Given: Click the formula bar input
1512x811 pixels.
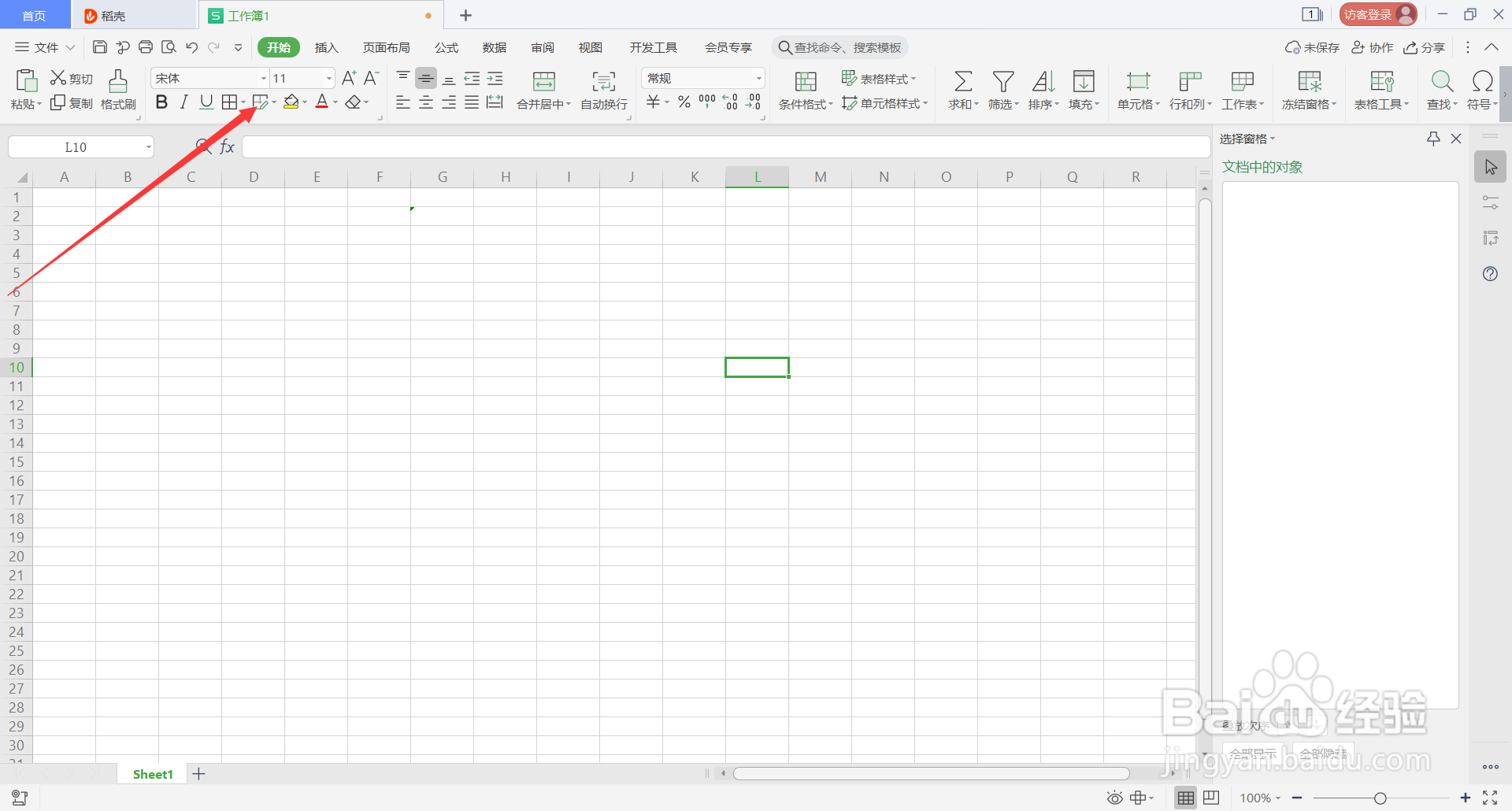Looking at the screenshot, I should tap(726, 146).
